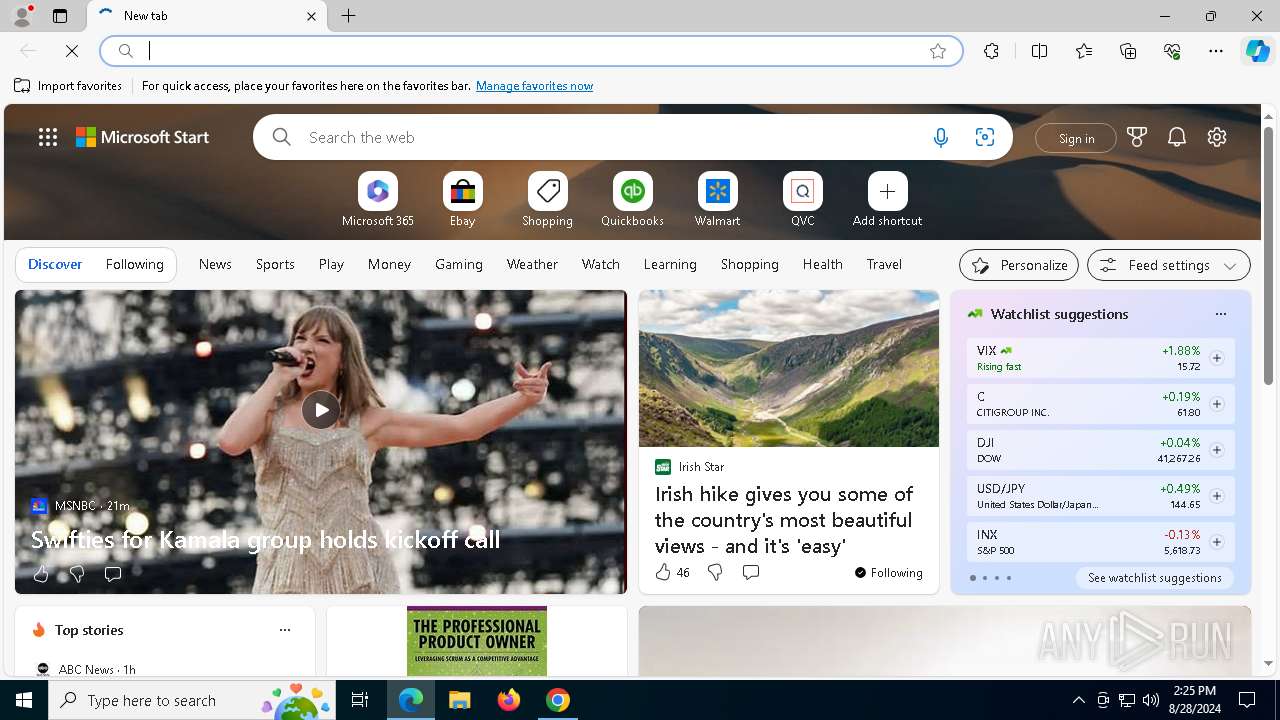
Task: Like the Irish hike article
Action: [x=672, y=572]
